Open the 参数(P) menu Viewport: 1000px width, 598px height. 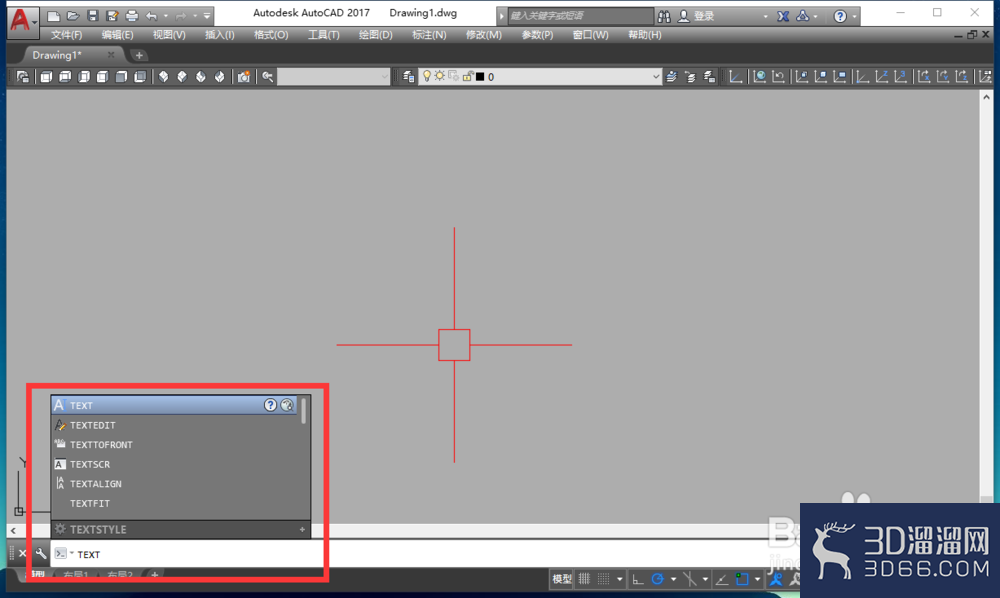pyautogui.click(x=537, y=34)
